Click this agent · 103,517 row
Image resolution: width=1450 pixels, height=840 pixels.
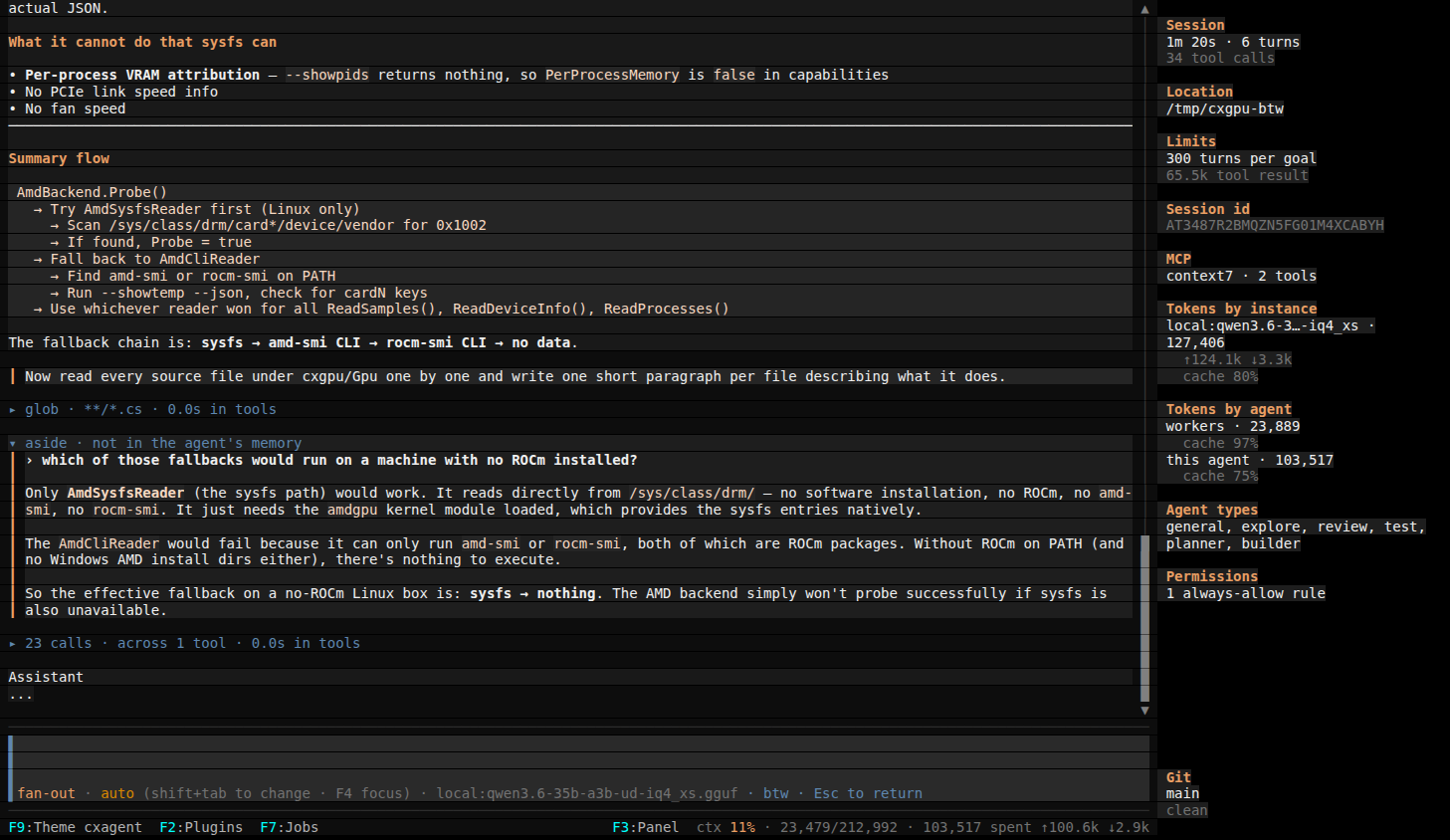[1249, 460]
